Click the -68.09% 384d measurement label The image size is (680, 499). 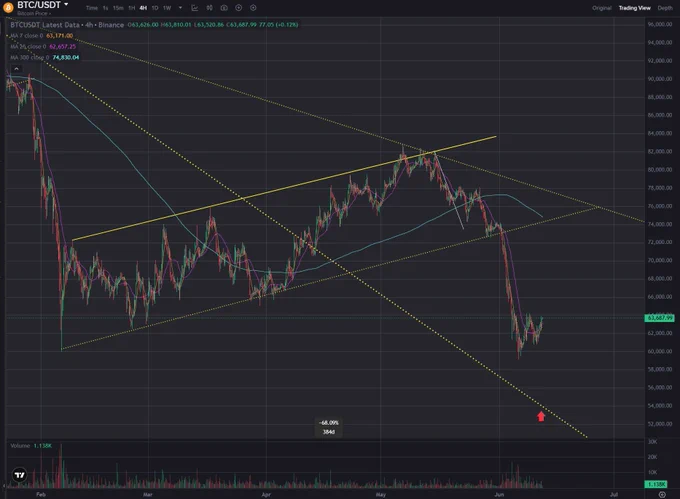tap(329, 427)
